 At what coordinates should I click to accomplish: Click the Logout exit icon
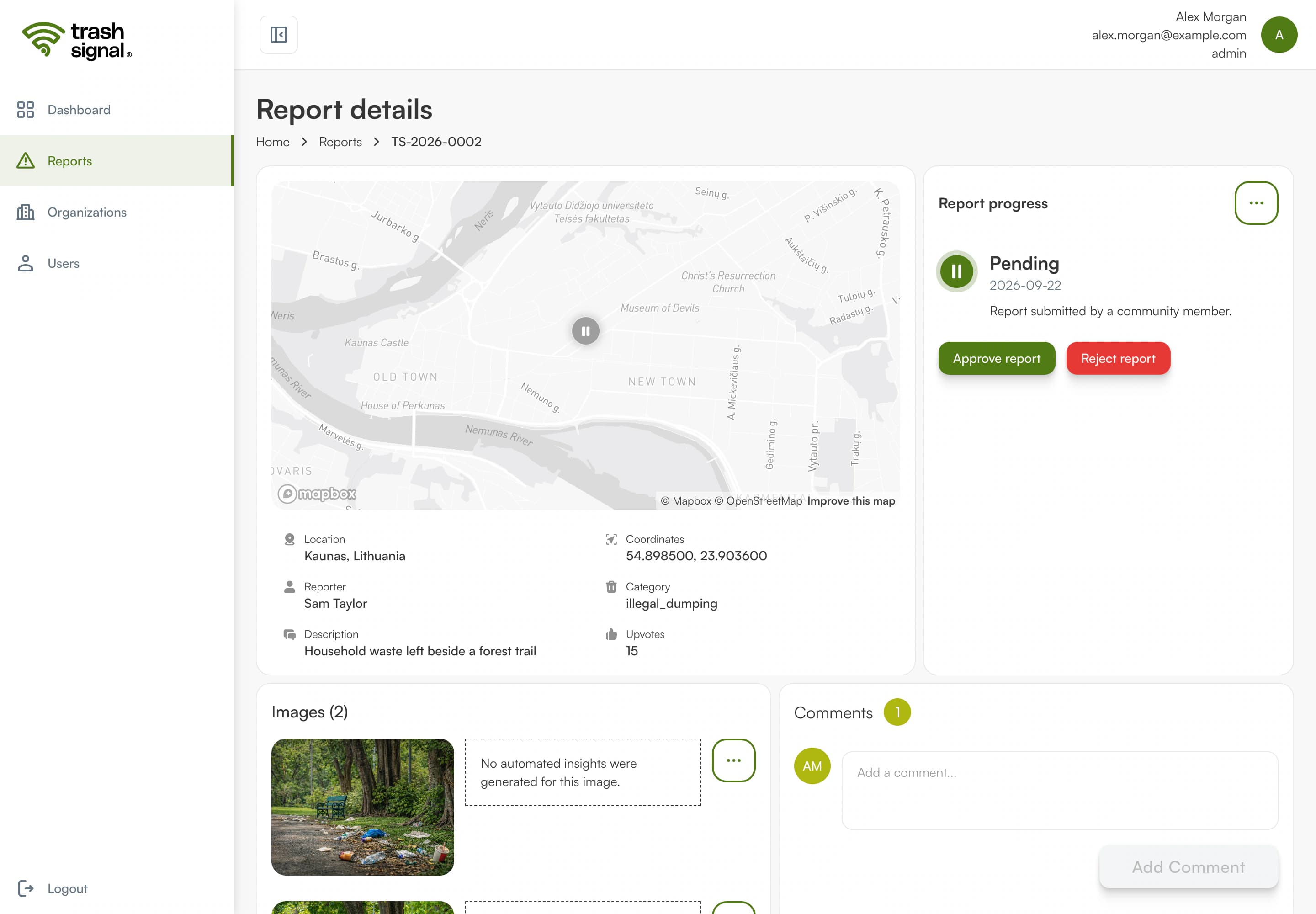[x=26, y=888]
